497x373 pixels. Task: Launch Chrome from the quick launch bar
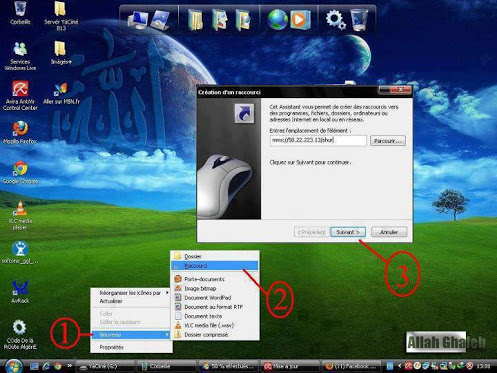point(58,366)
